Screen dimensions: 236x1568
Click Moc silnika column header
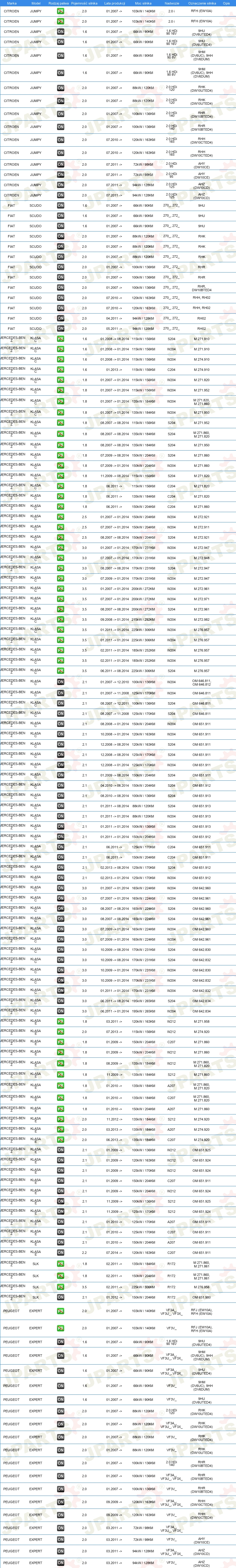point(144,3)
